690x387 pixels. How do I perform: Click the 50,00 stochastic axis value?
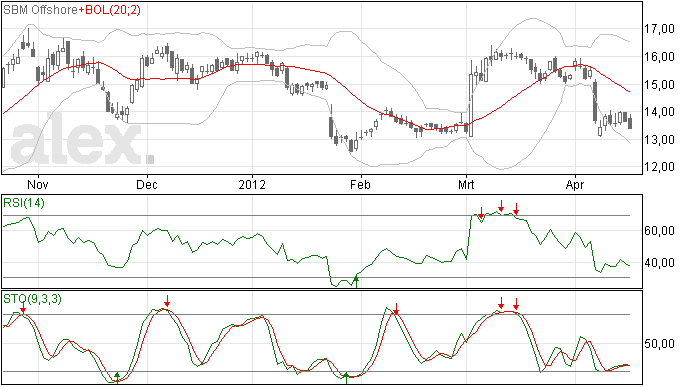click(659, 343)
